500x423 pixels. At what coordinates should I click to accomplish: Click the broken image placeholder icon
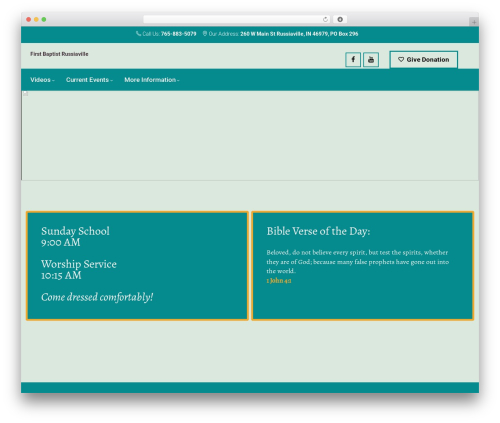point(26,94)
